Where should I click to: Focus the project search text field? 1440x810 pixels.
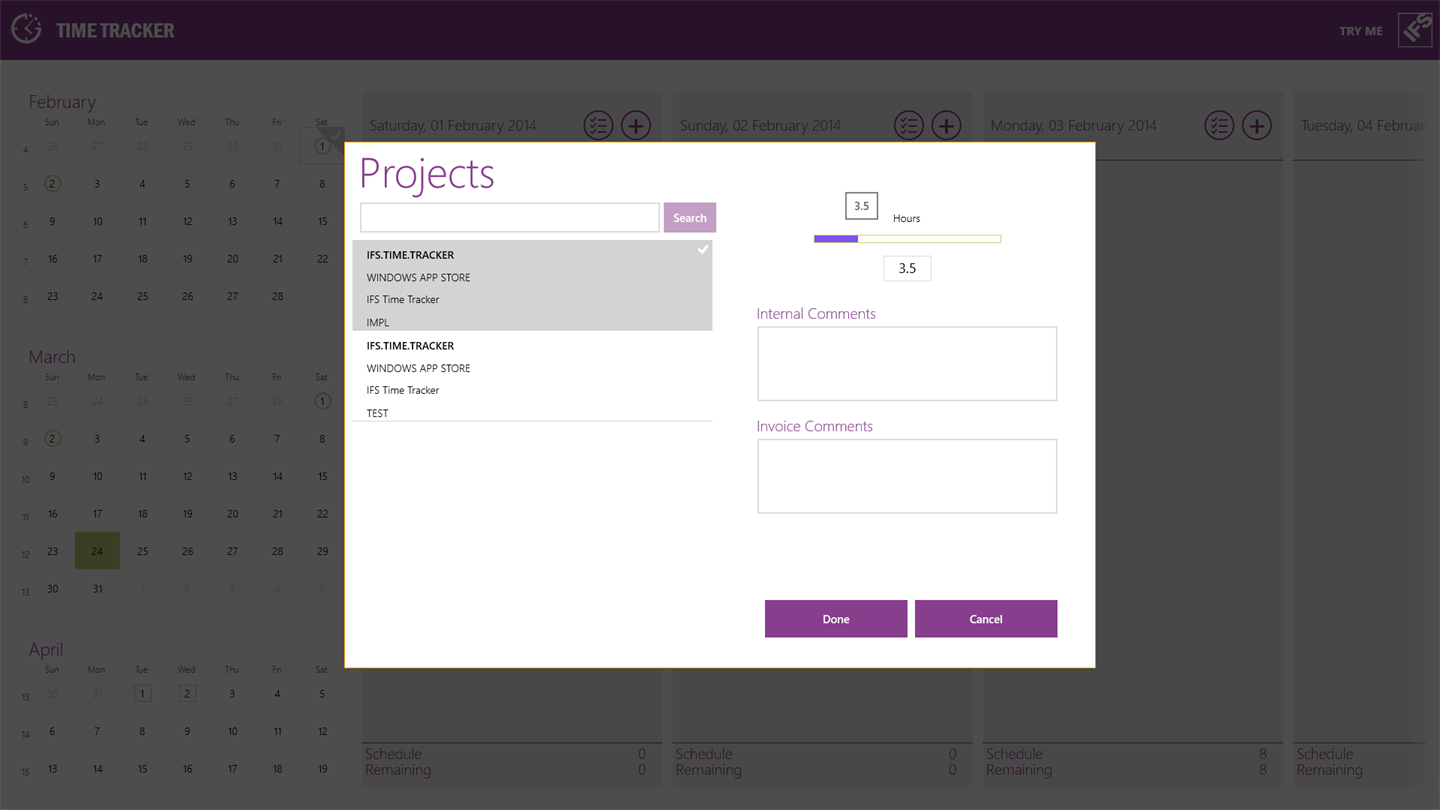[x=510, y=218]
